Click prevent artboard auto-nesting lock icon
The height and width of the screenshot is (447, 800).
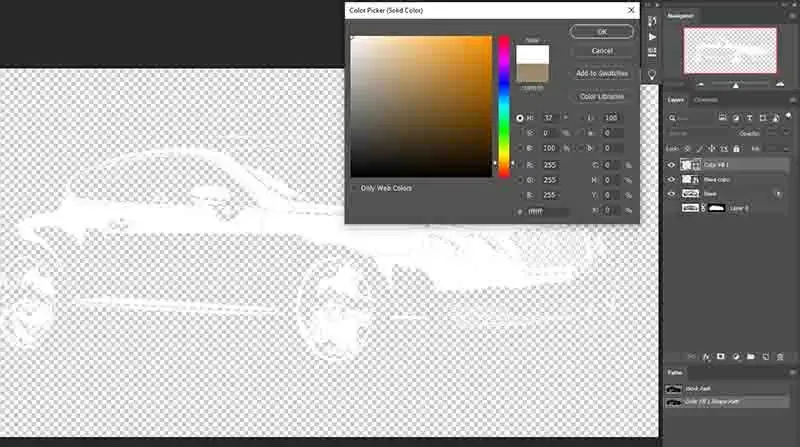coord(724,149)
